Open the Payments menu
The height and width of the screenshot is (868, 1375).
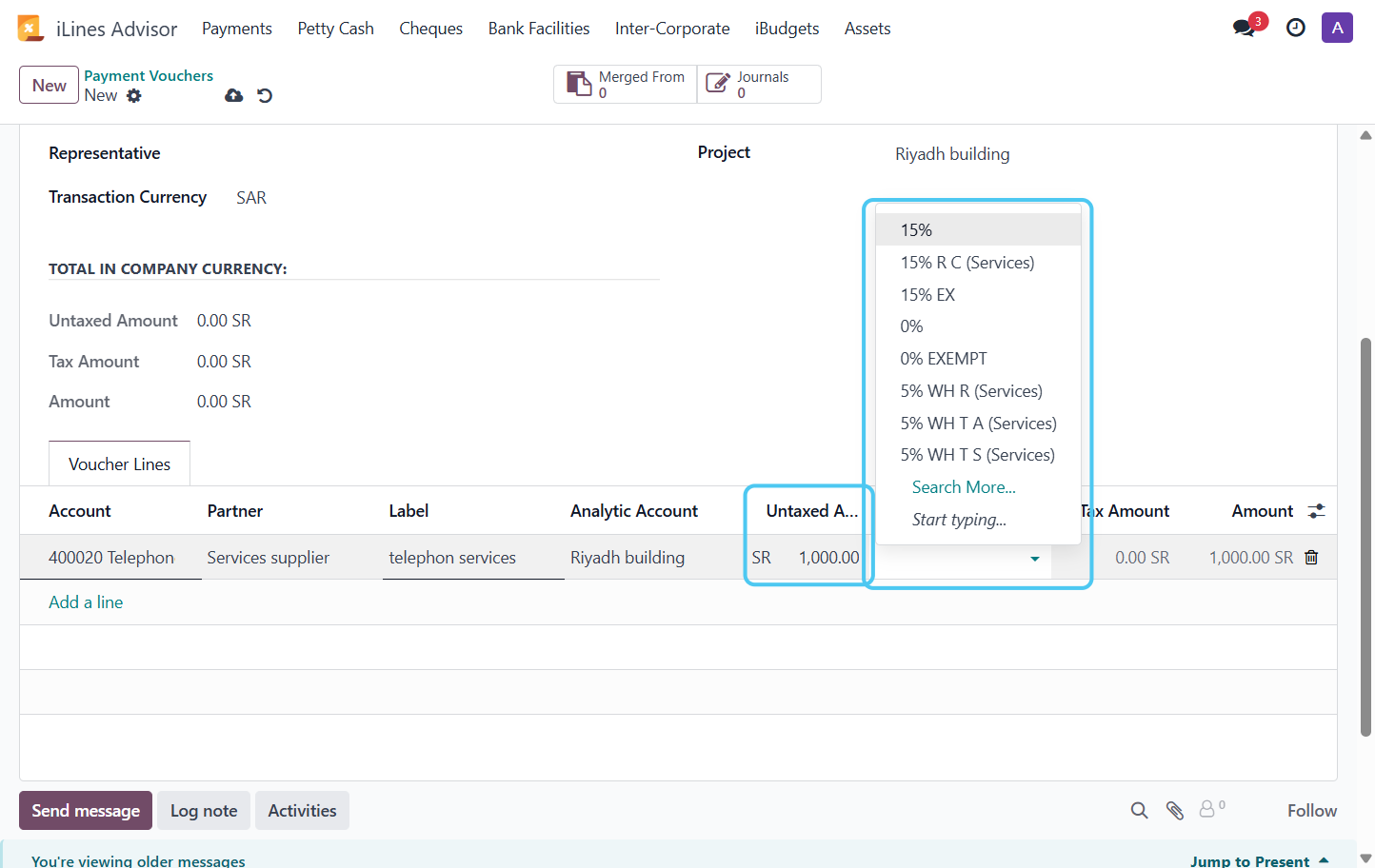click(x=237, y=29)
